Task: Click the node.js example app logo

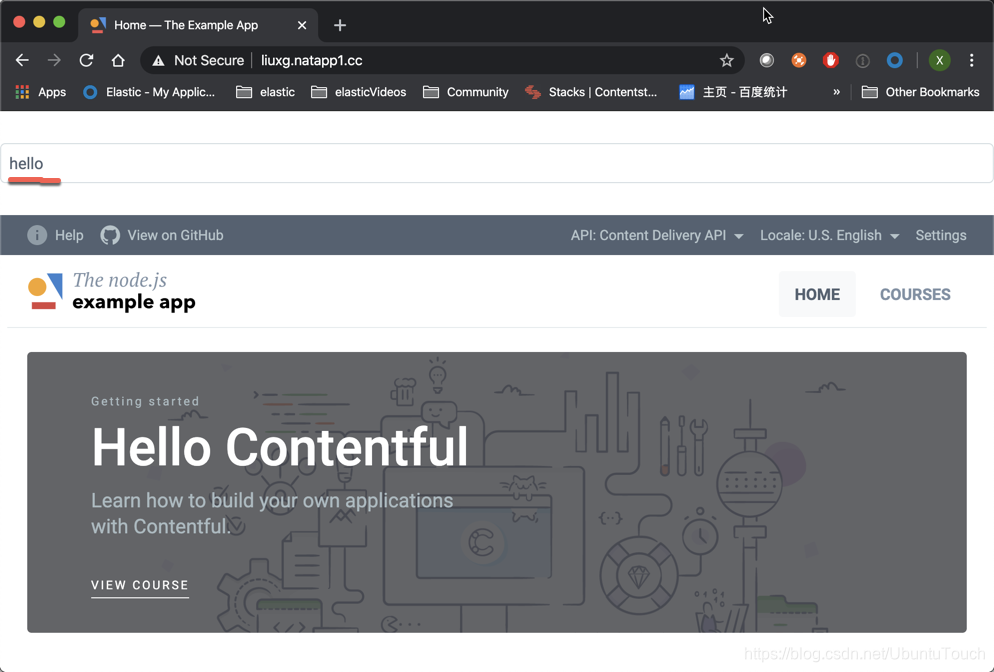Action: pyautogui.click(x=112, y=292)
